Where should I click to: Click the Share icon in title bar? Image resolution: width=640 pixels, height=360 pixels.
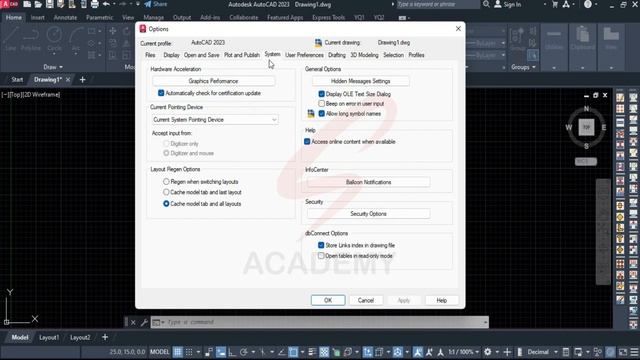(156, 4)
